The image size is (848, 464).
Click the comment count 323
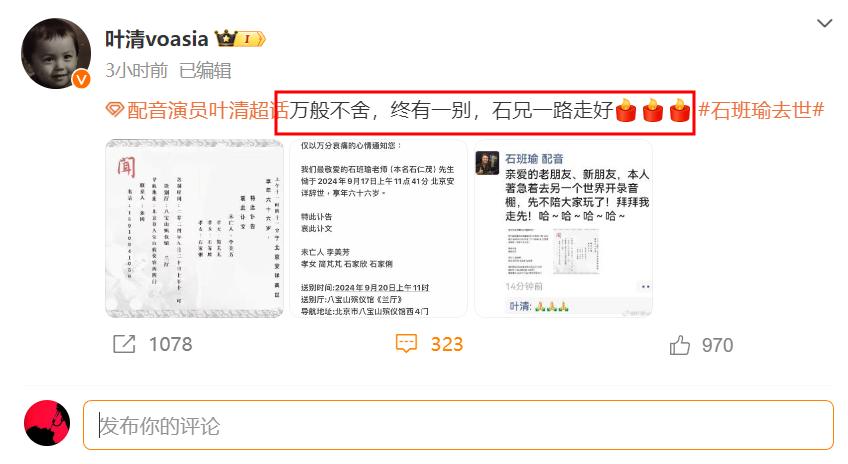pos(447,344)
